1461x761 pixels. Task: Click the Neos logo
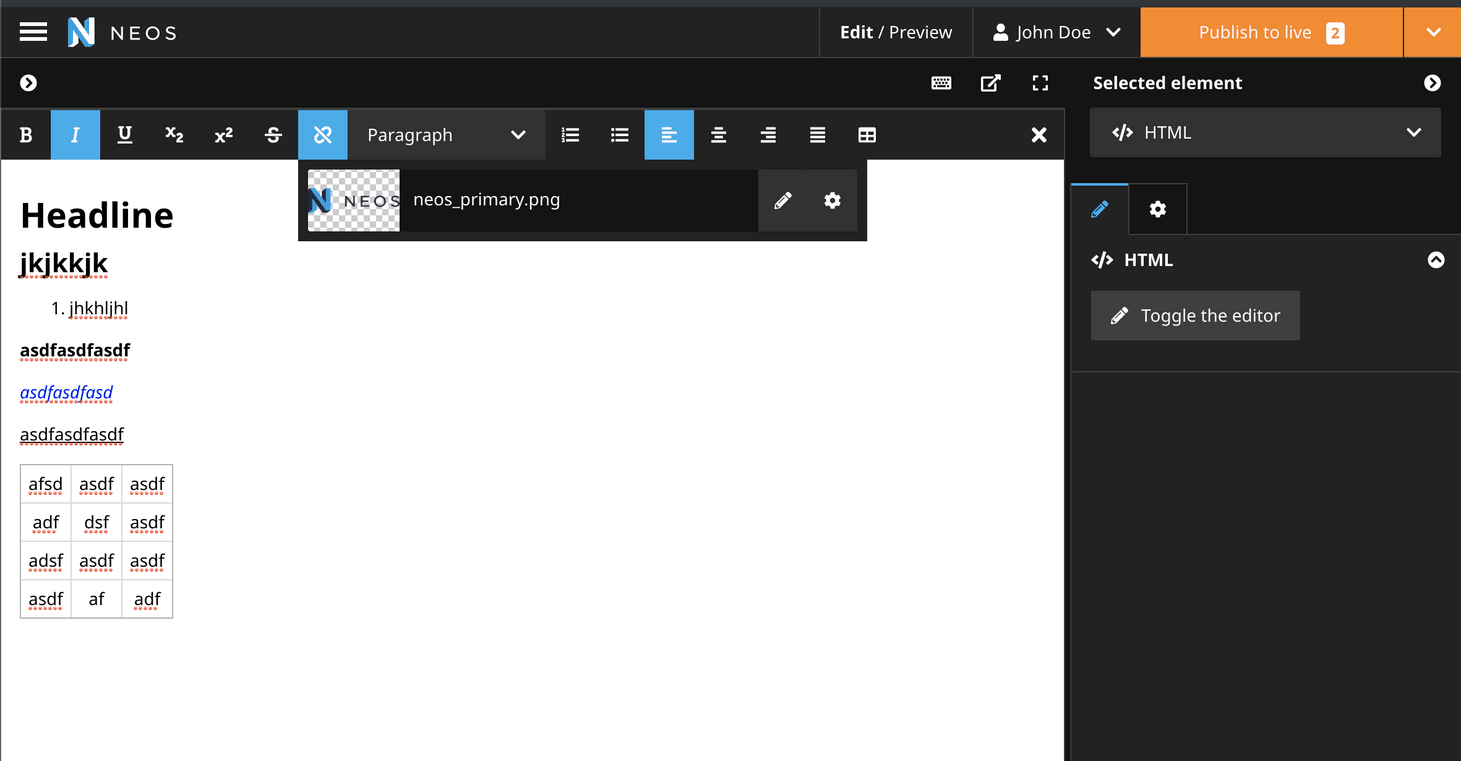tap(122, 33)
